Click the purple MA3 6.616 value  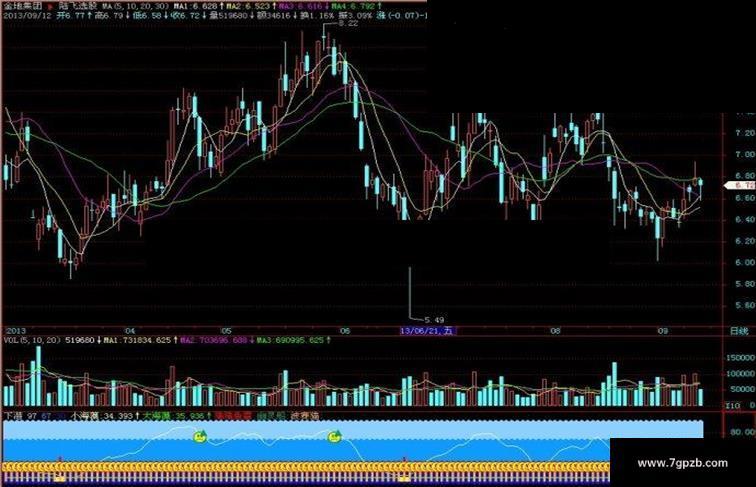pos(301,7)
